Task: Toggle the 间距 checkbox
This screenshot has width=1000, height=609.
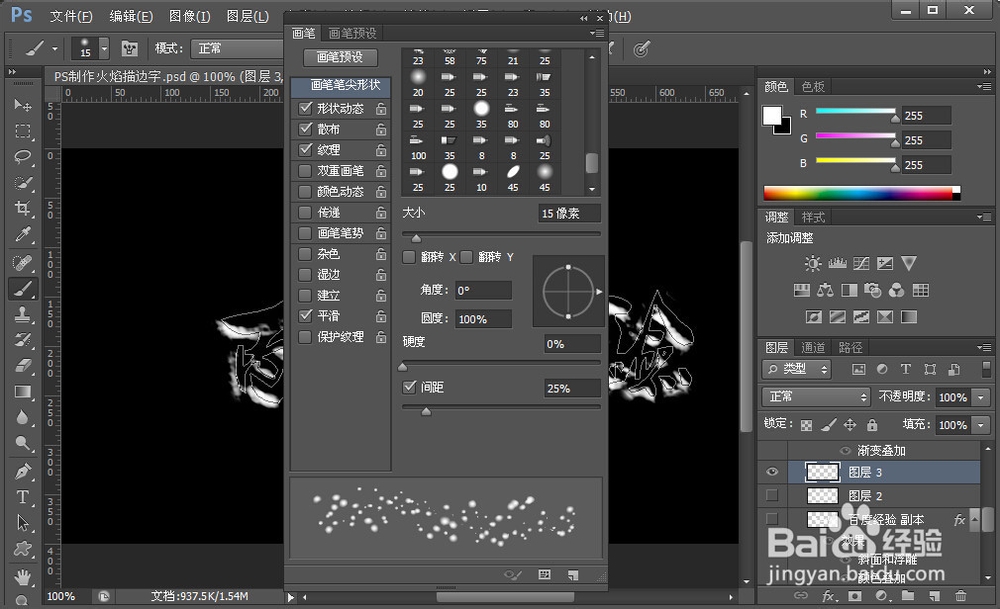Action: [x=409, y=387]
